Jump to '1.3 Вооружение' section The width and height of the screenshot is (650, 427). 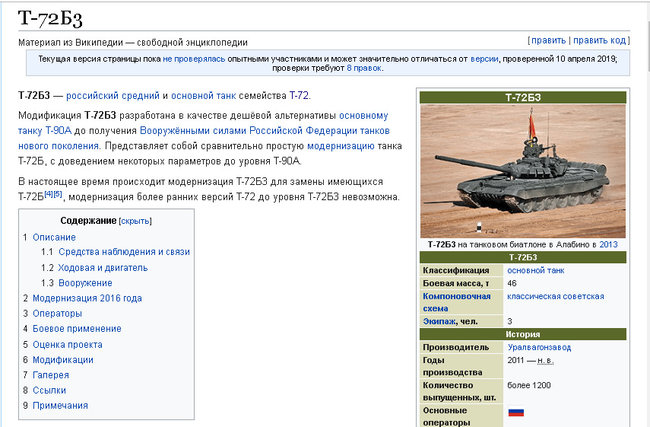[x=77, y=283]
